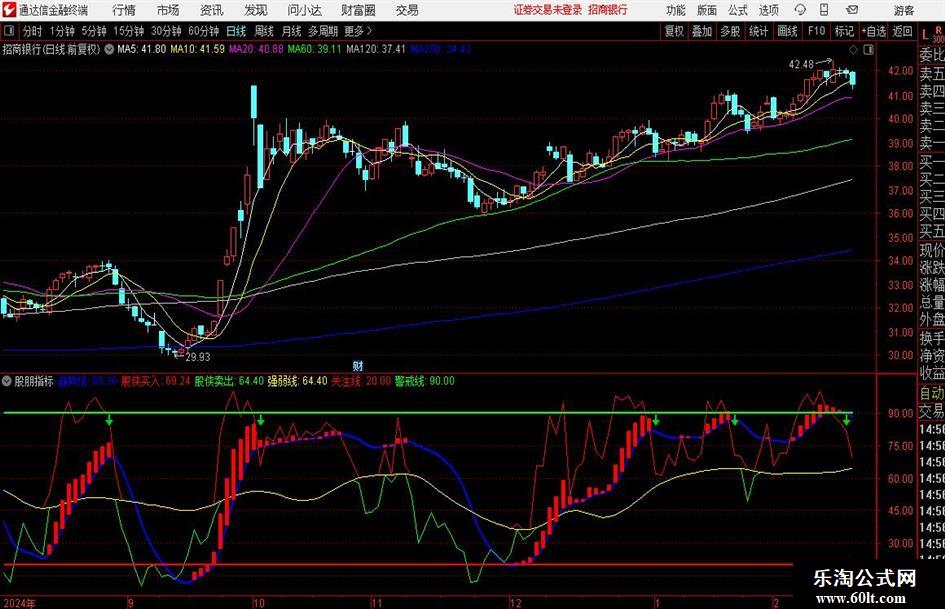945x609 pixels.
Task: Toggle the right sidebar panel icon
Action: coord(868,49)
